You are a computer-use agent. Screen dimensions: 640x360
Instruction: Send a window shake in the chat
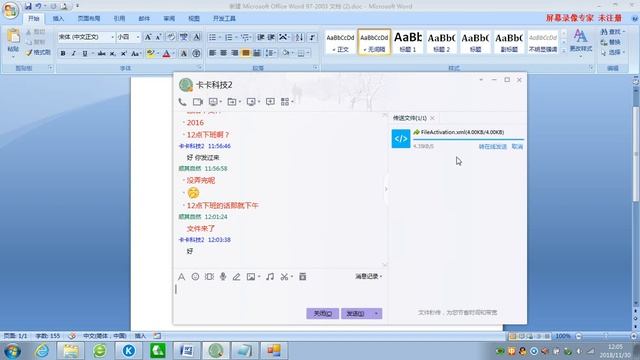pyautogui.click(x=209, y=277)
